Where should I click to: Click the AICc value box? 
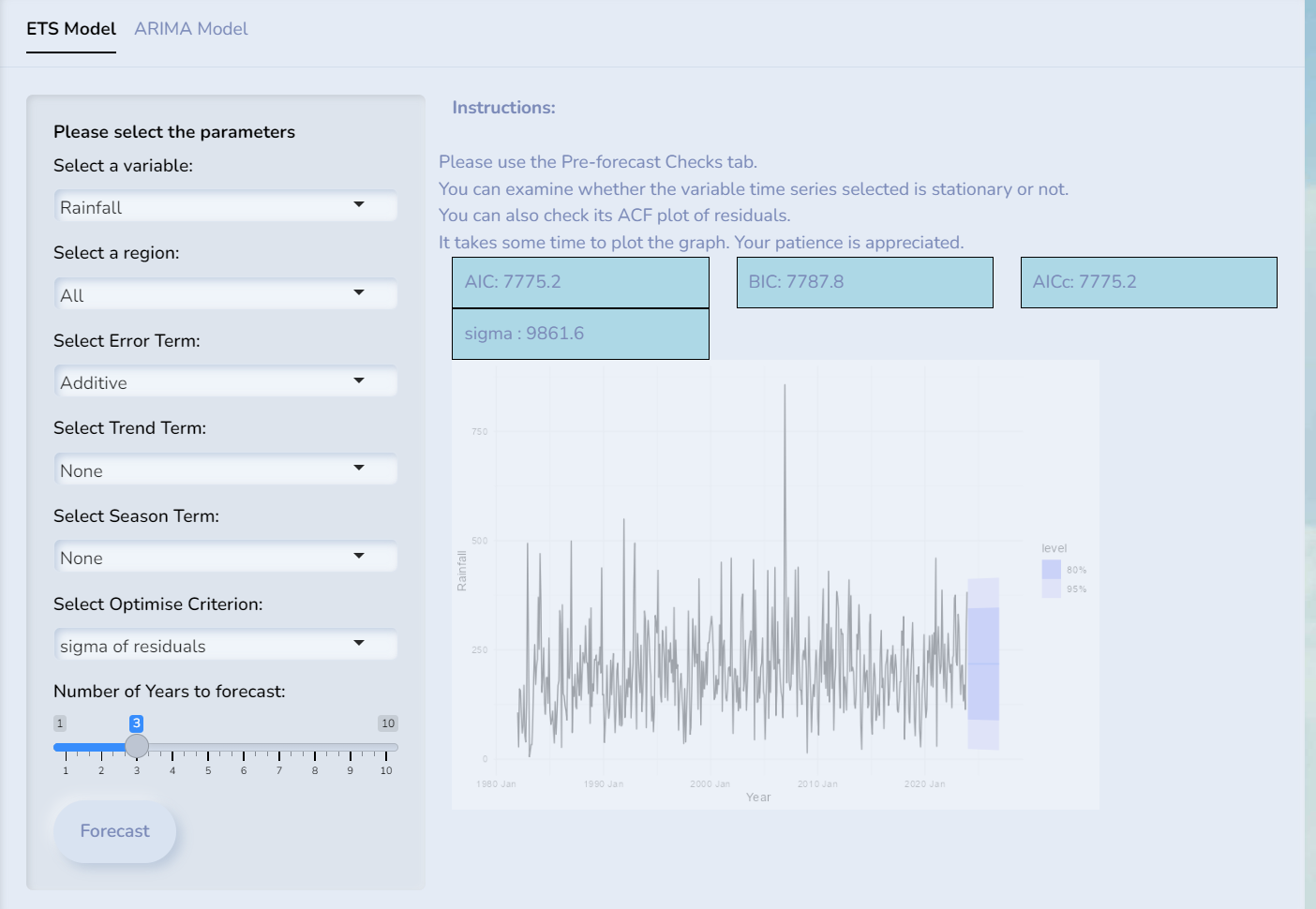click(x=1148, y=282)
